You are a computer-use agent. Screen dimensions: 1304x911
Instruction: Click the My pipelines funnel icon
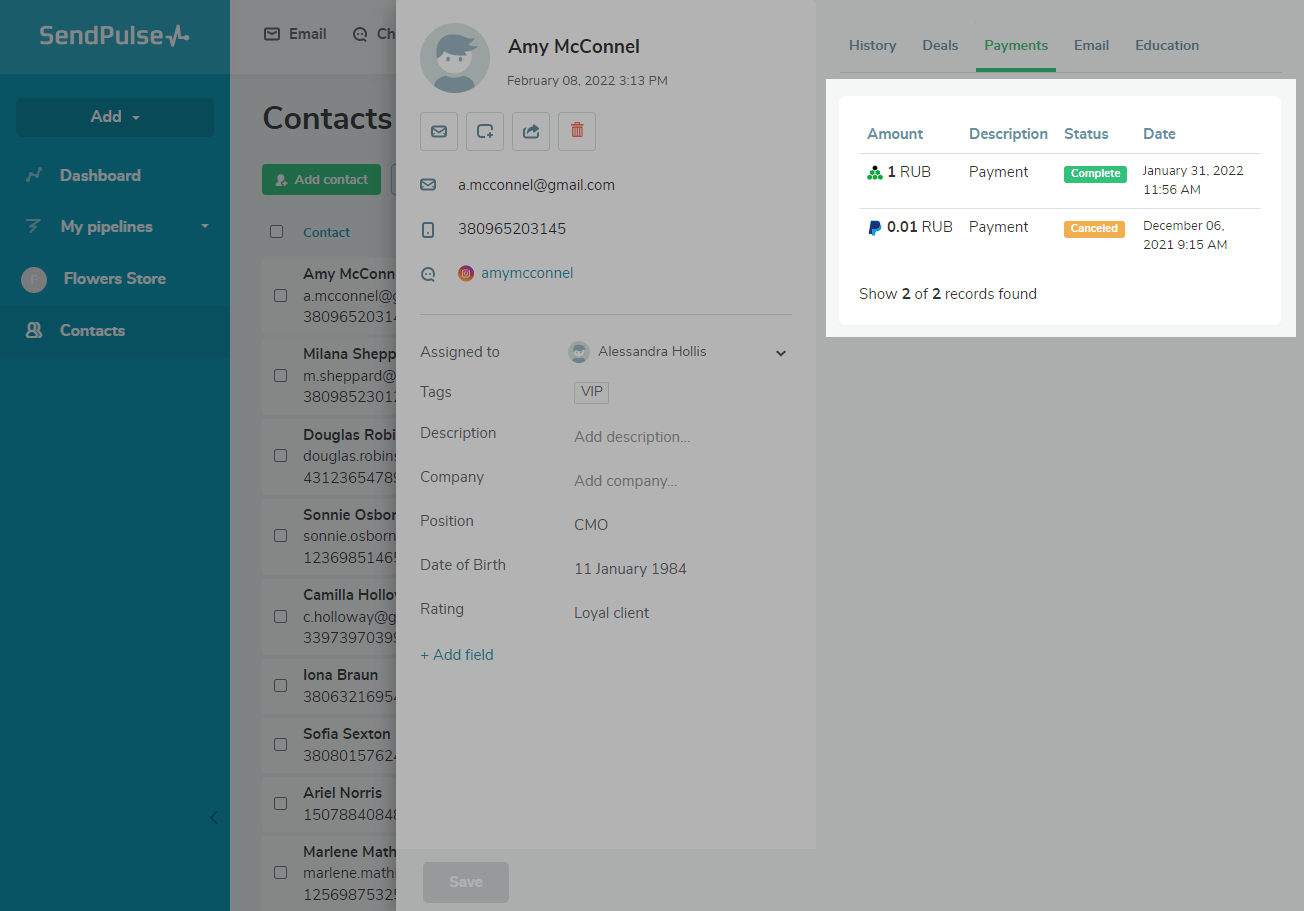click(x=34, y=227)
